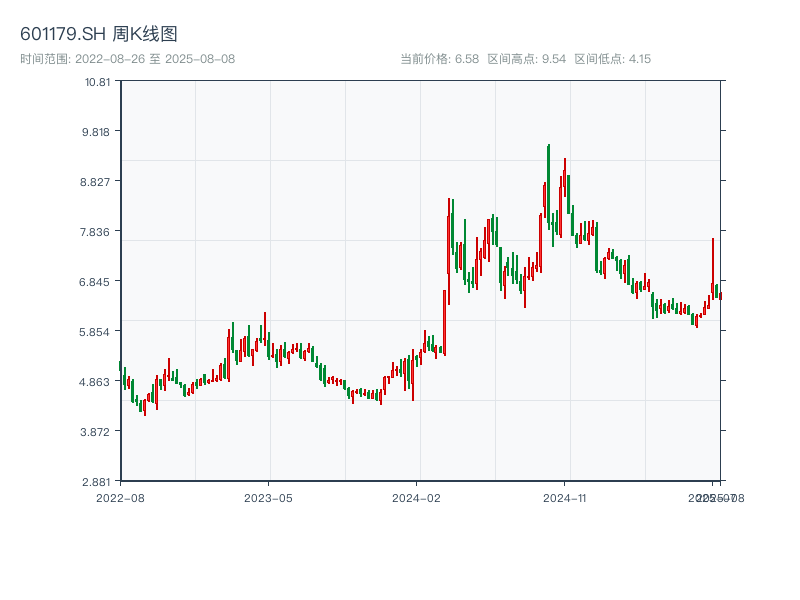Click the y-axis label 3.872
Viewport: 800px width, 600px height.
coord(95,432)
